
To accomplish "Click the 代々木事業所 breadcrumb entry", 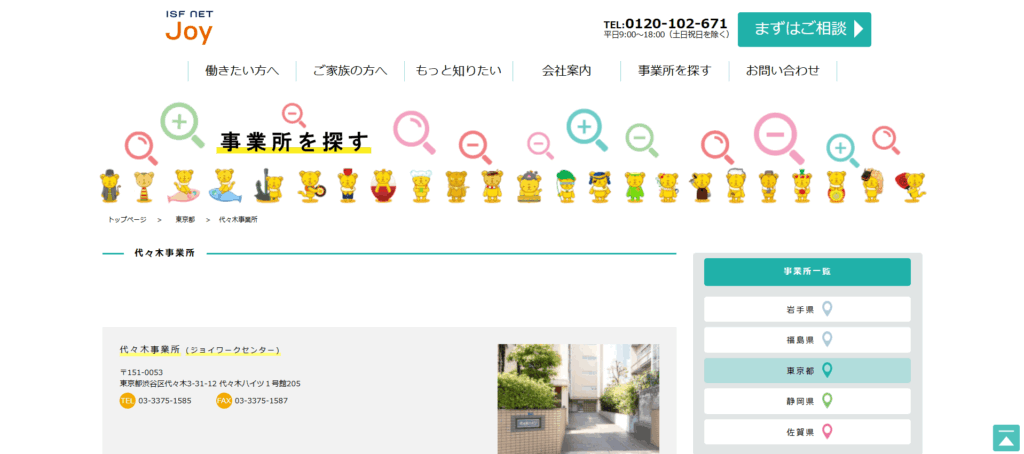I will click(x=238, y=219).
